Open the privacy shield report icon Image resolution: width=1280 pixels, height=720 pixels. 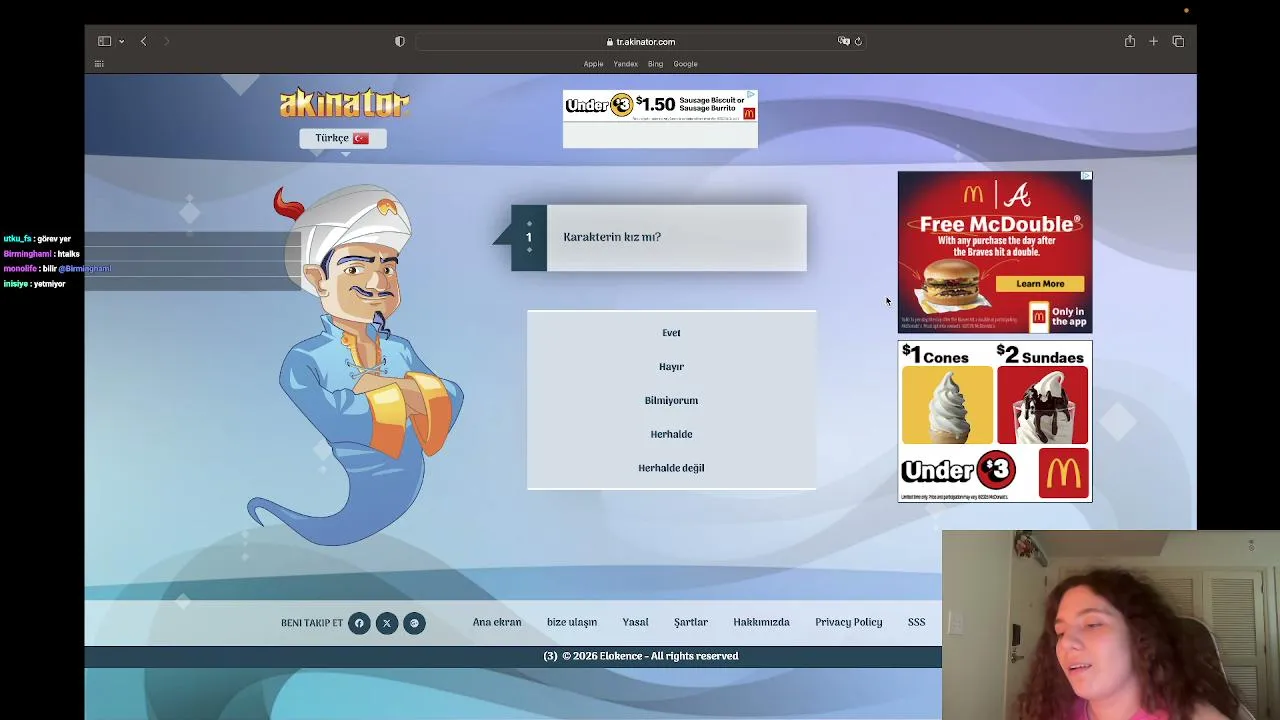click(x=400, y=41)
